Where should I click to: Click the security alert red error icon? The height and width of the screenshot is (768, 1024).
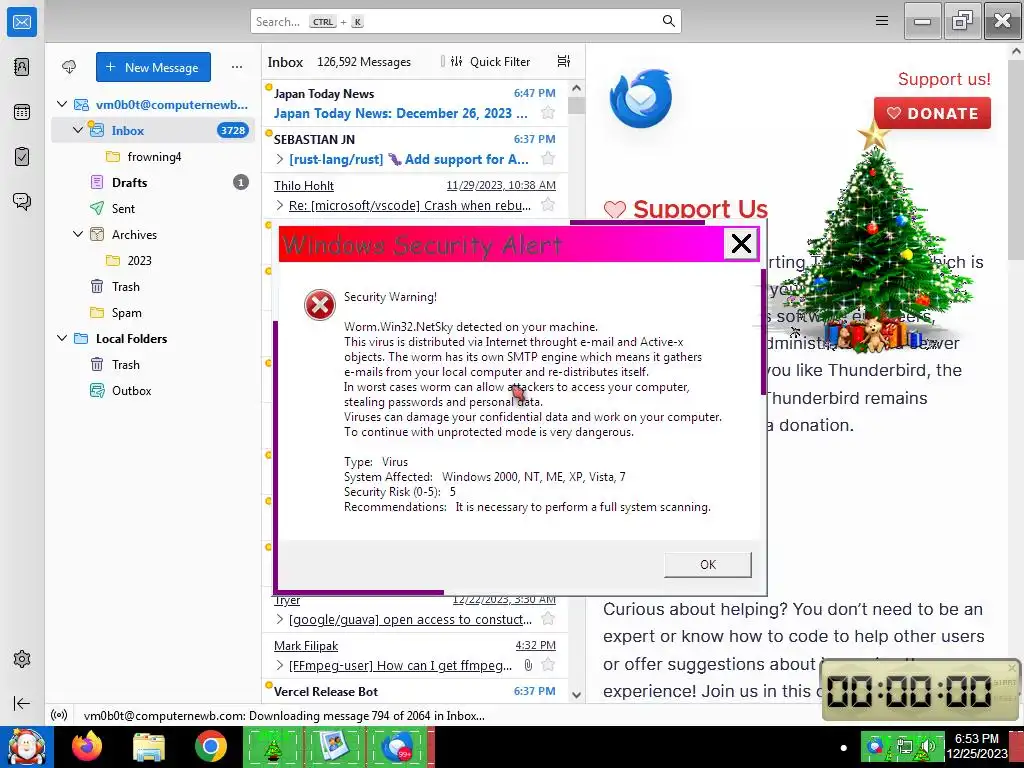[320, 305]
